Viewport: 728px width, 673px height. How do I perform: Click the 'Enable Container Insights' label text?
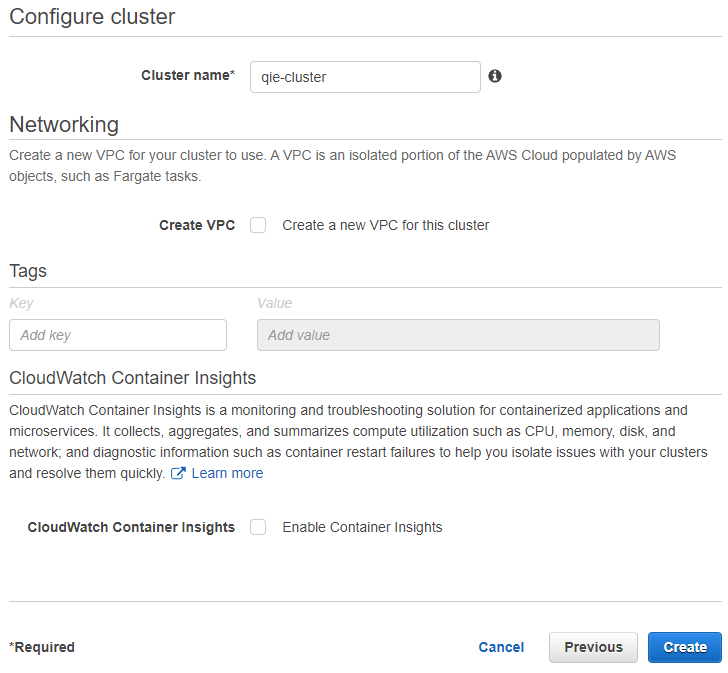click(x=362, y=527)
